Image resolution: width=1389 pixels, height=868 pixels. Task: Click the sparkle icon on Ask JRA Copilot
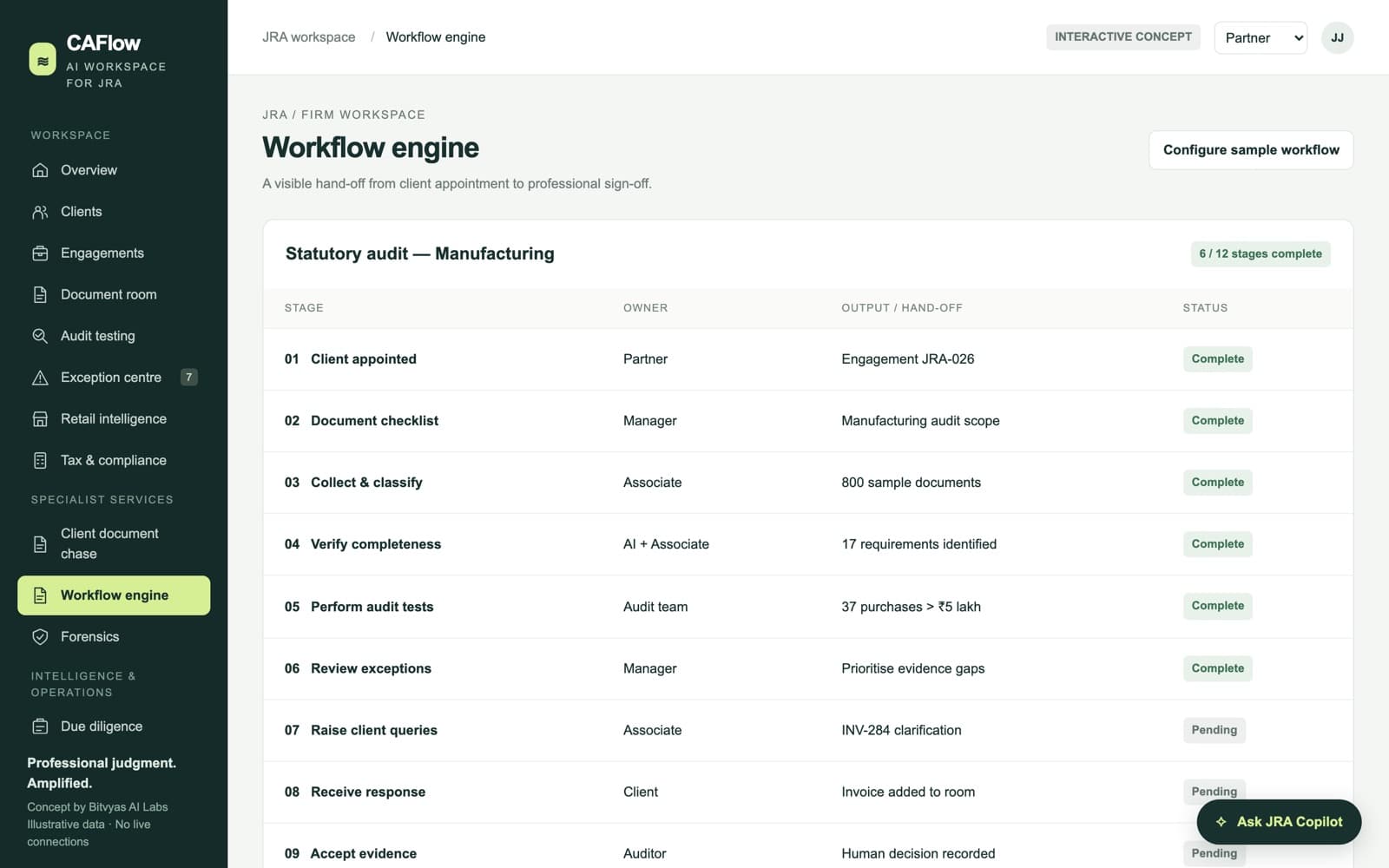[x=1221, y=822]
